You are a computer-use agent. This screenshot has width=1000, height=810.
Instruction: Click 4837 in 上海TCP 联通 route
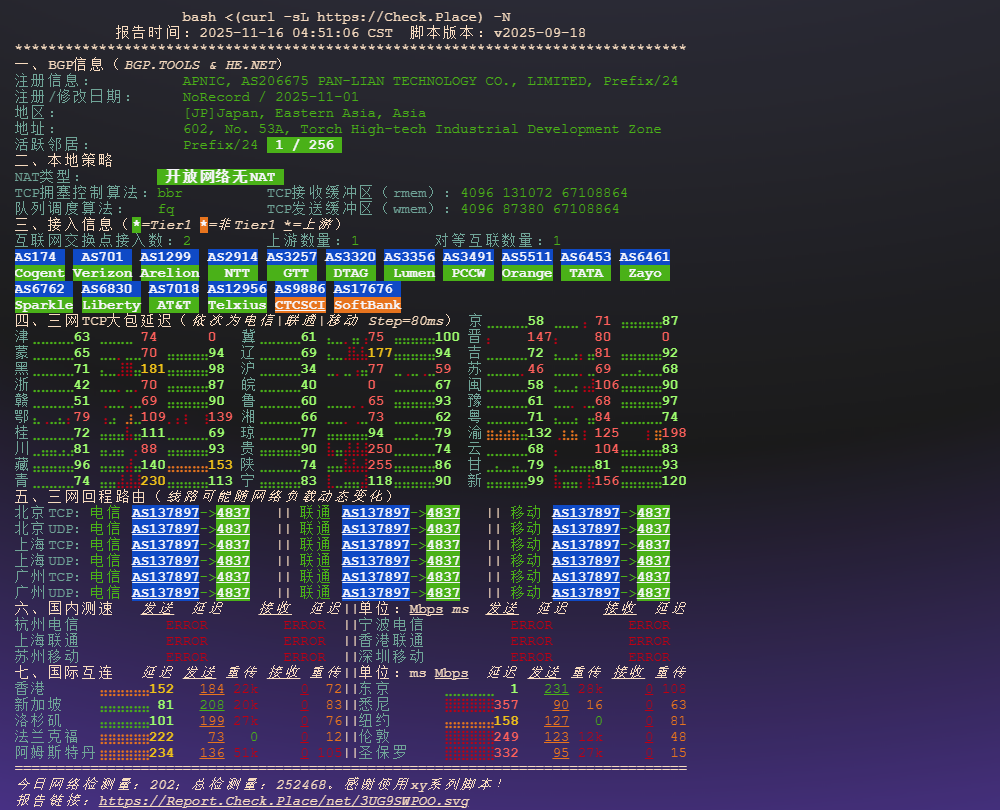tap(443, 545)
